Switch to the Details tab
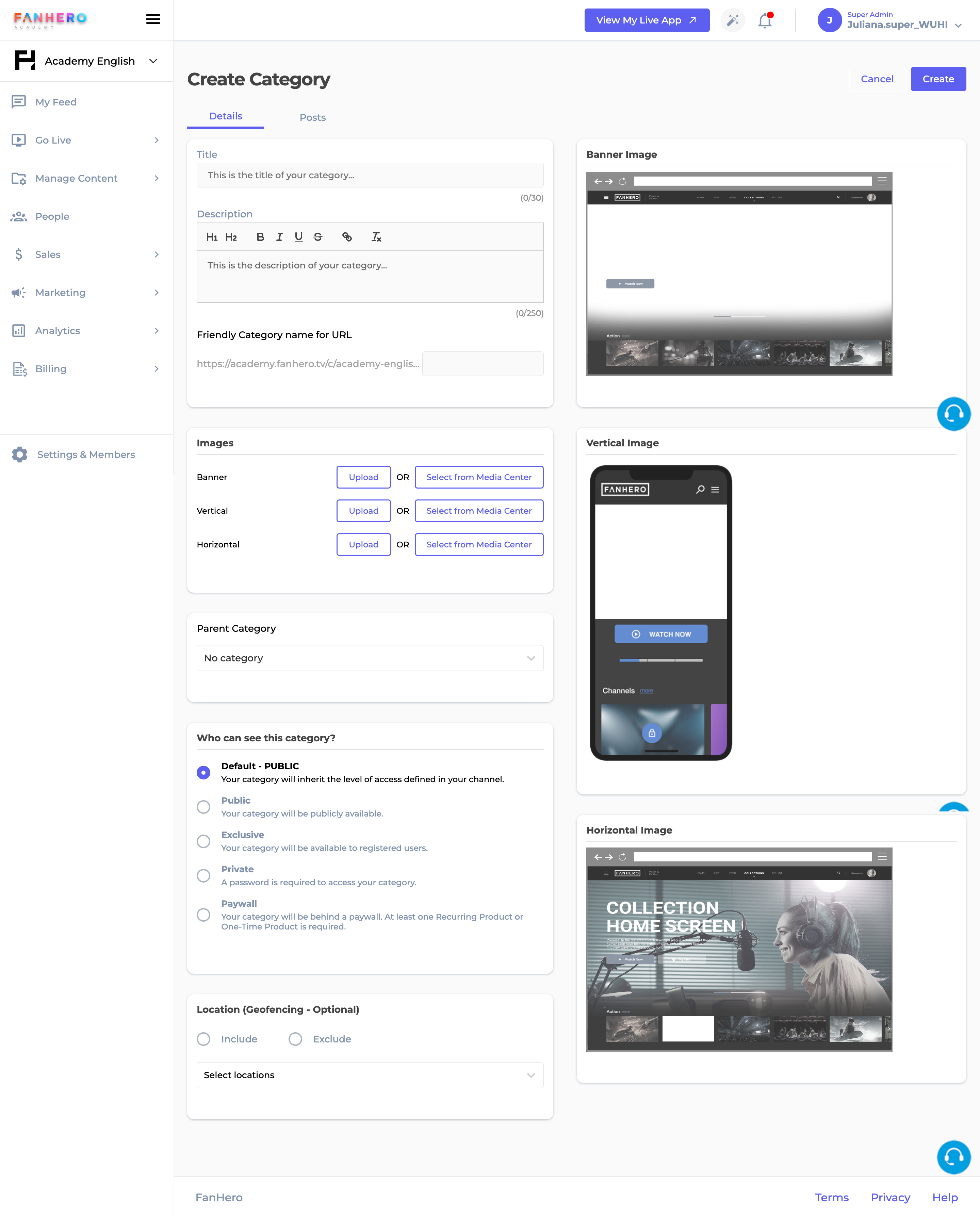 coord(226,116)
